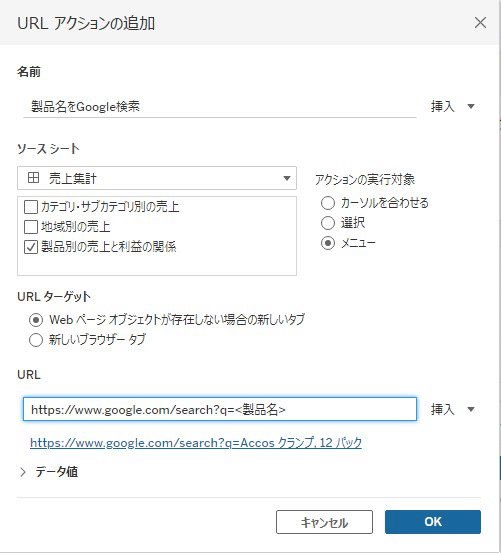501x553 pixels.
Task: Choose Web ページ オブジェクト new tab option
Action: pos(36,320)
